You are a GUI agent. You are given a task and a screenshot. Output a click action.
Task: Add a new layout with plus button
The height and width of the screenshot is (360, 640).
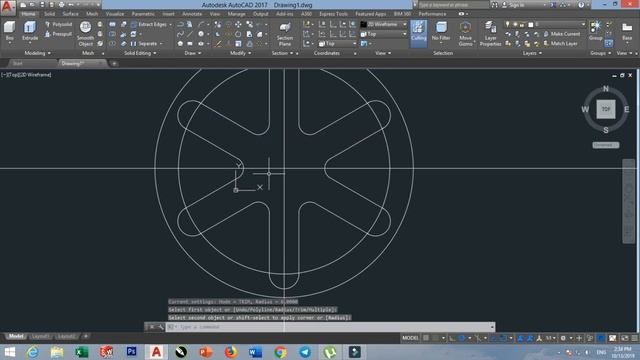86,336
